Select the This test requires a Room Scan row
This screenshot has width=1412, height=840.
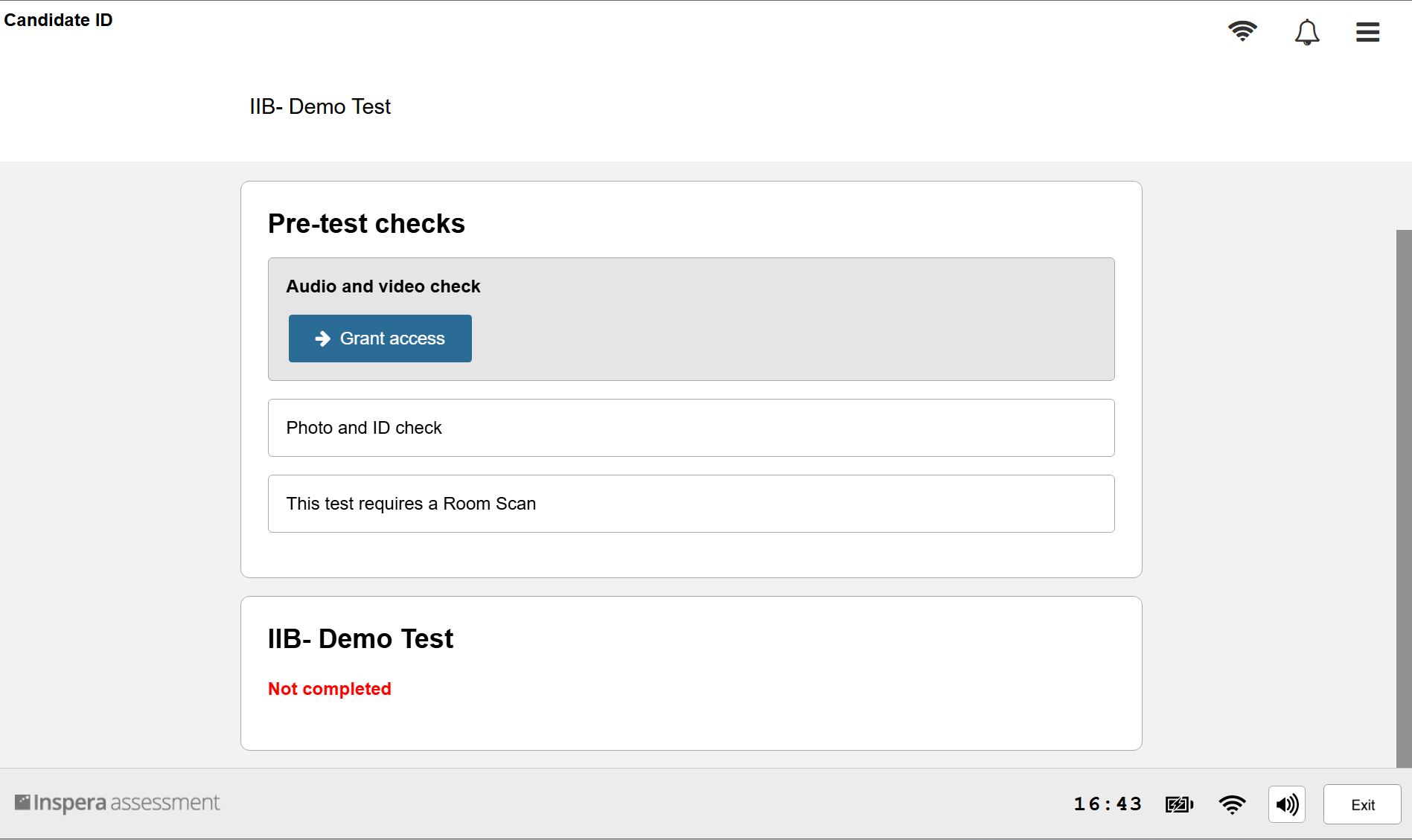691,504
